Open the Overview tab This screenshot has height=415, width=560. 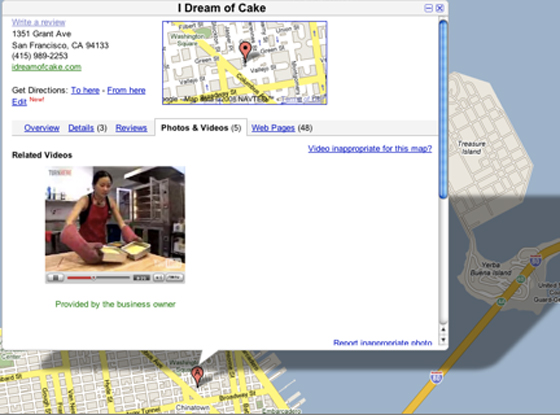(41, 128)
